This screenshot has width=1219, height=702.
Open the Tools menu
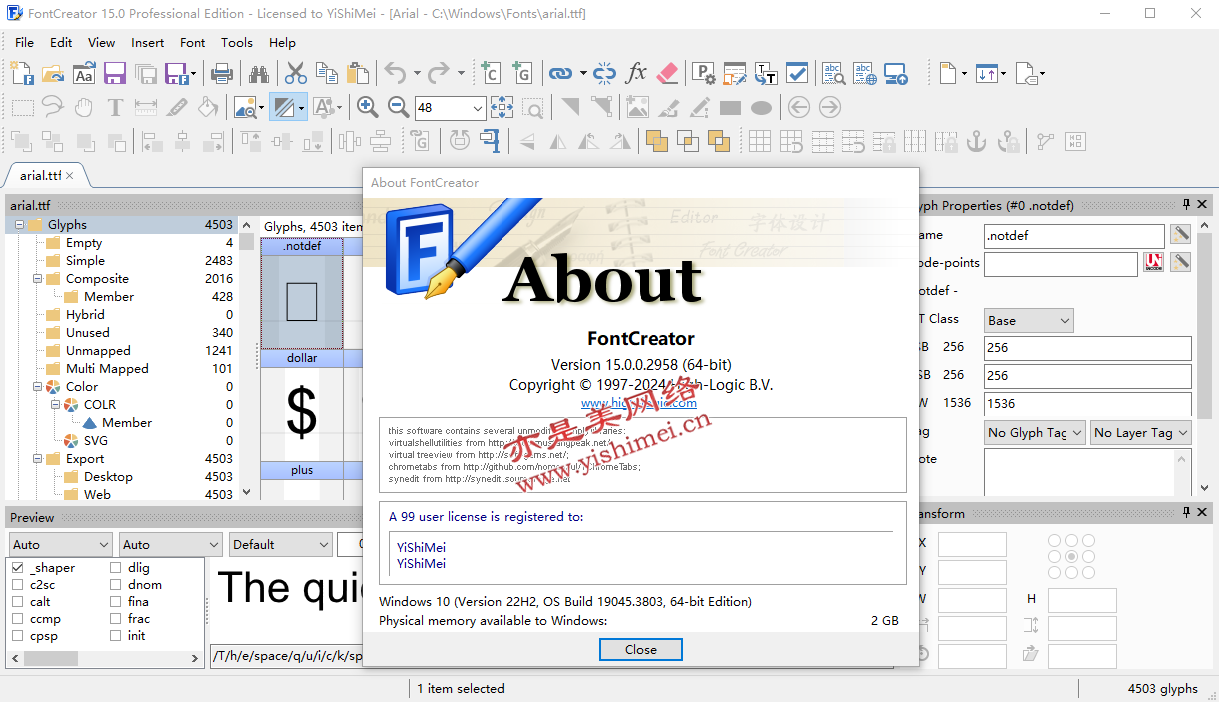pos(237,43)
